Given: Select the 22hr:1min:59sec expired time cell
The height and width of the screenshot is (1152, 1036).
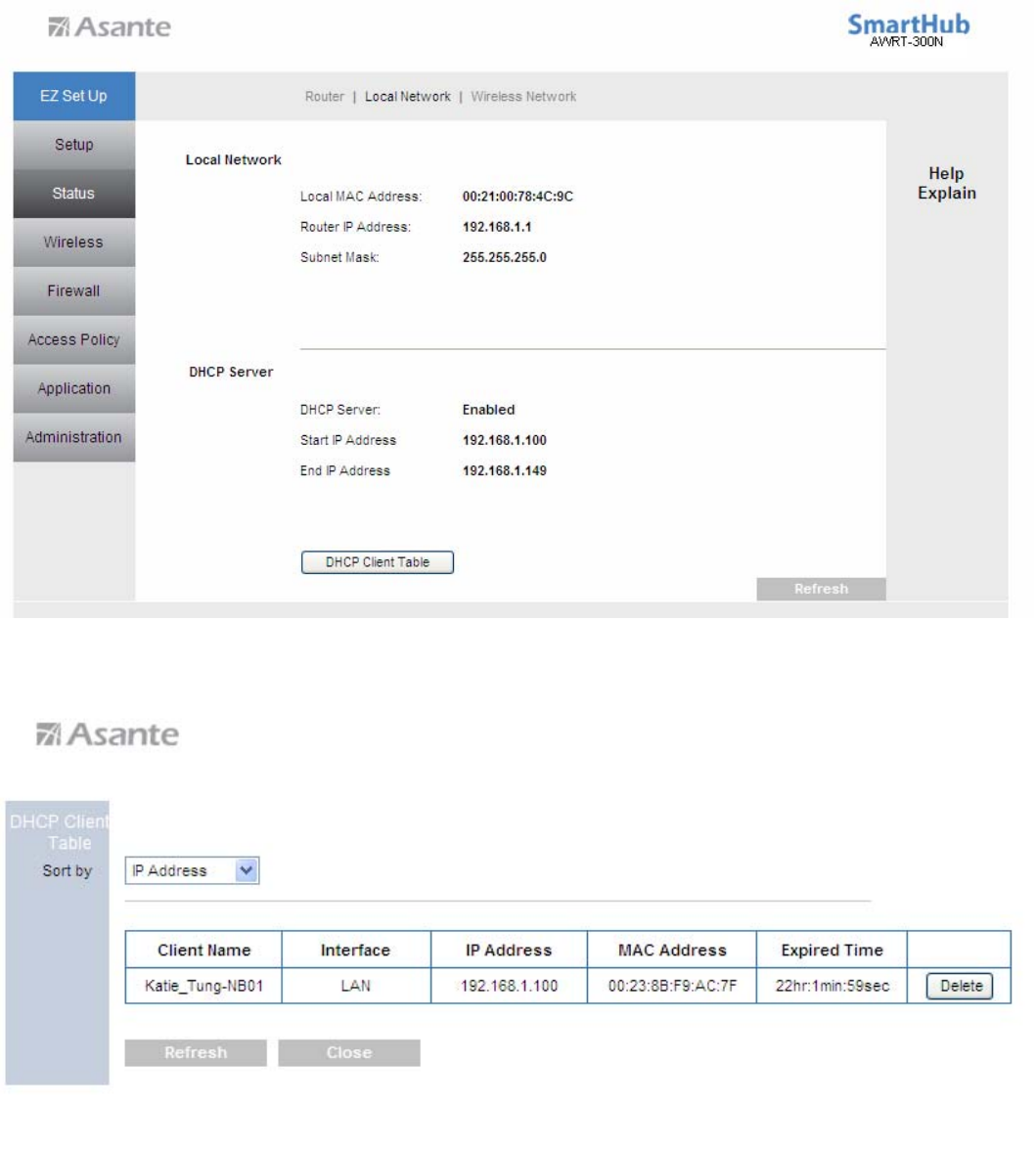Looking at the screenshot, I should tap(832, 986).
